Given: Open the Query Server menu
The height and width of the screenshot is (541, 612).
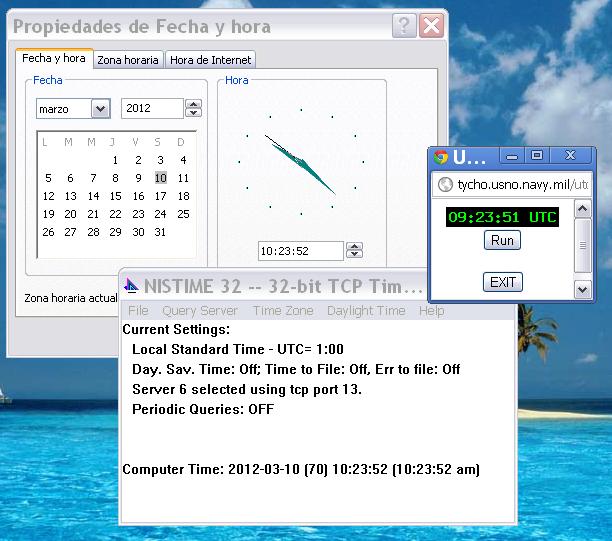Looking at the screenshot, I should click(200, 311).
